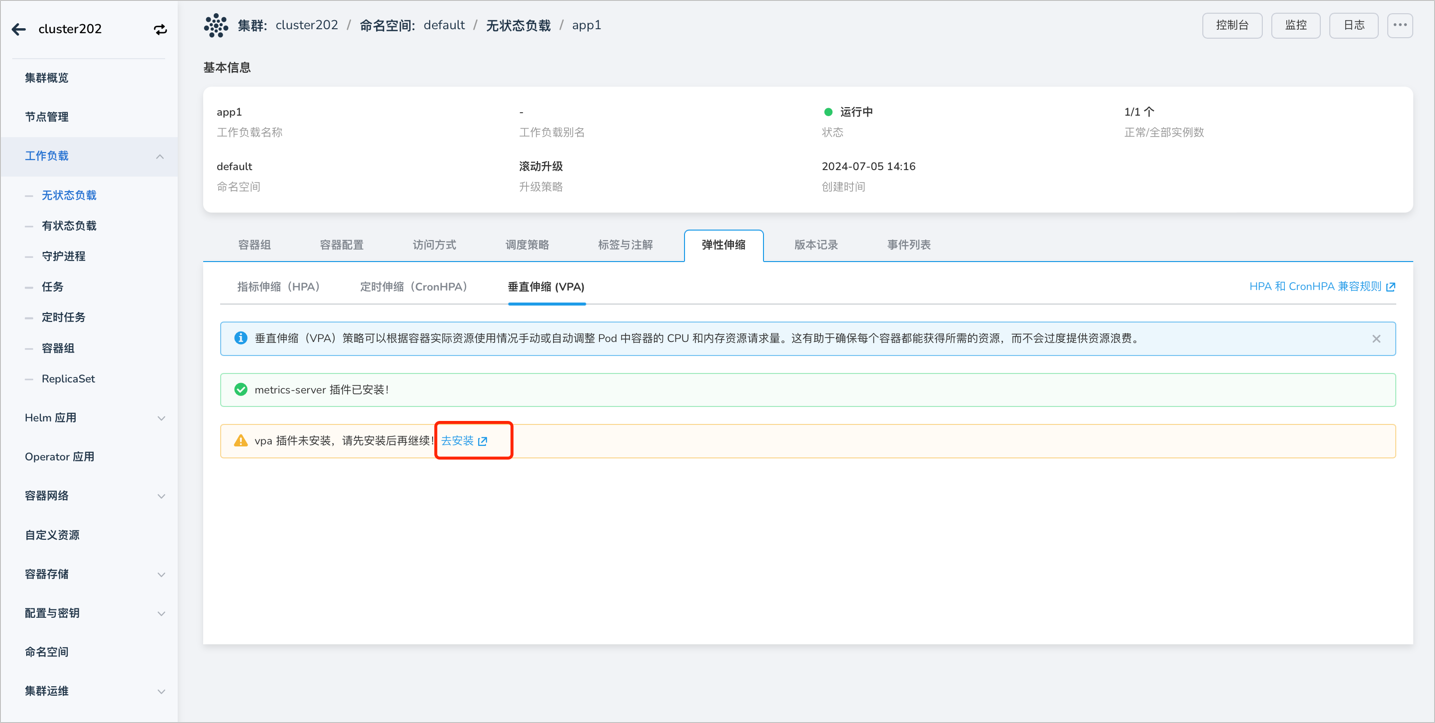Click the 控制台 button

[x=1232, y=26]
